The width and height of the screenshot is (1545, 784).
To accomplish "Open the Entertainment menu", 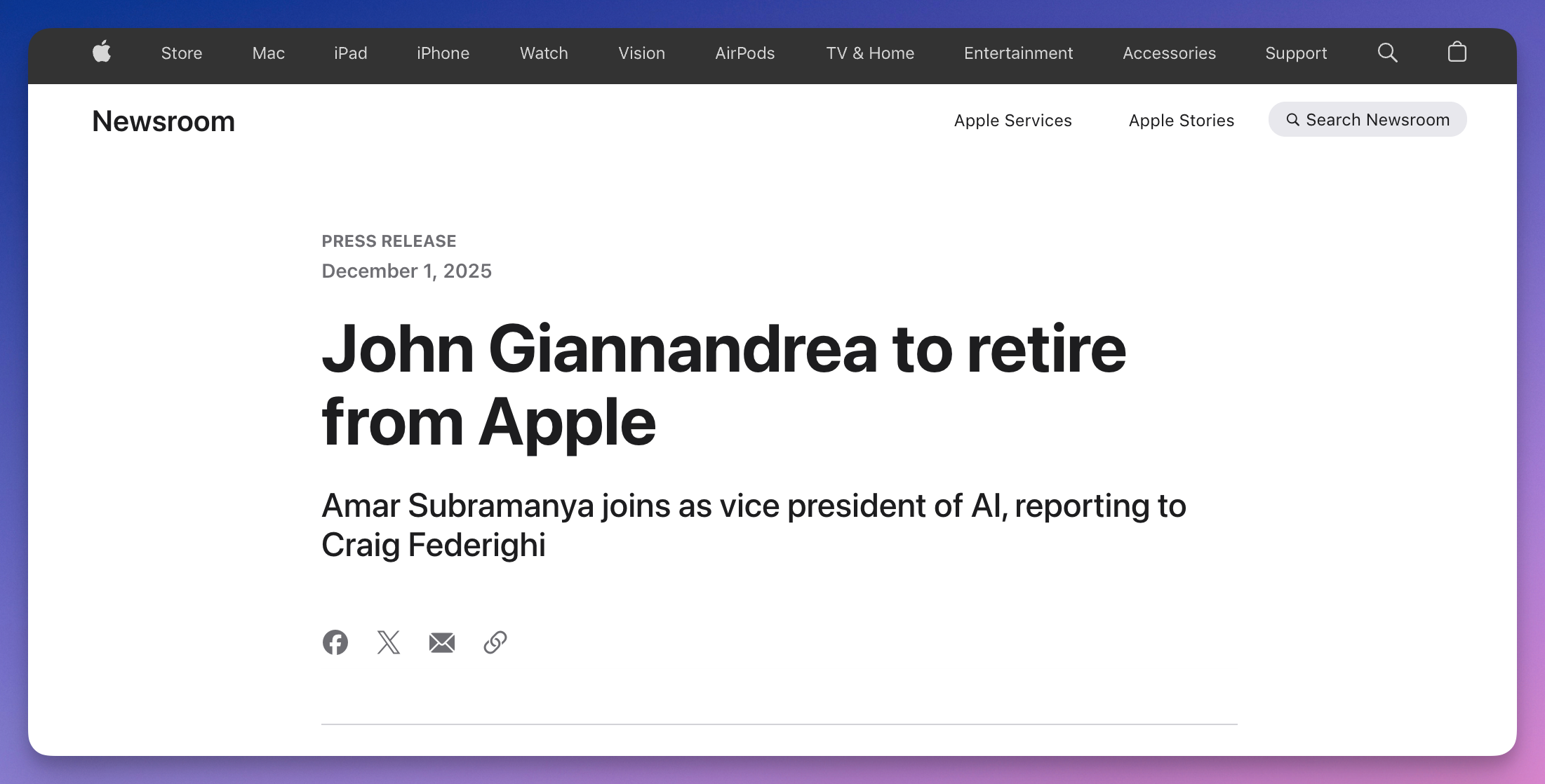I will (1018, 53).
